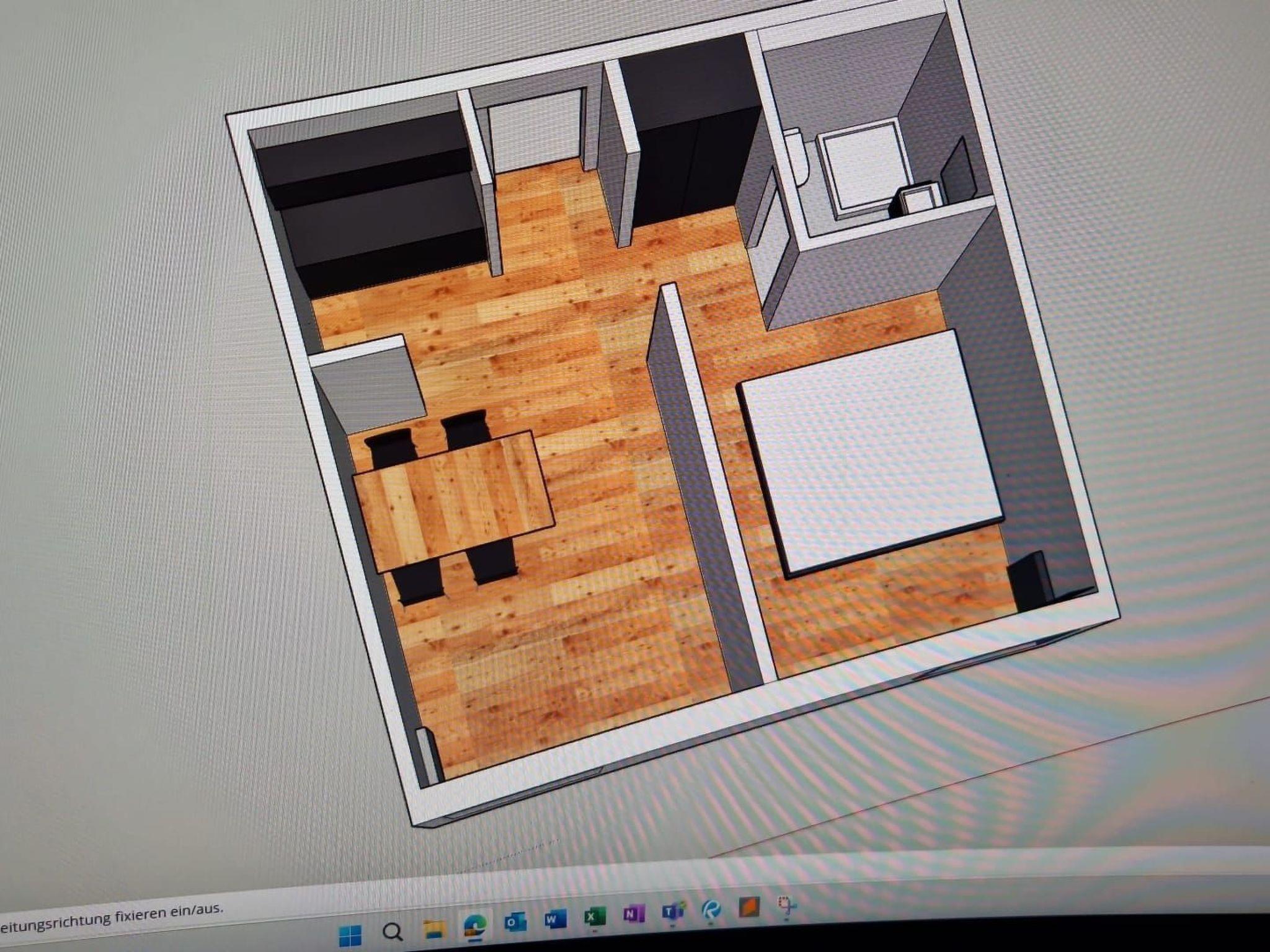Switch to Excel in taskbar
Image resolution: width=1270 pixels, height=952 pixels.
click(594, 917)
